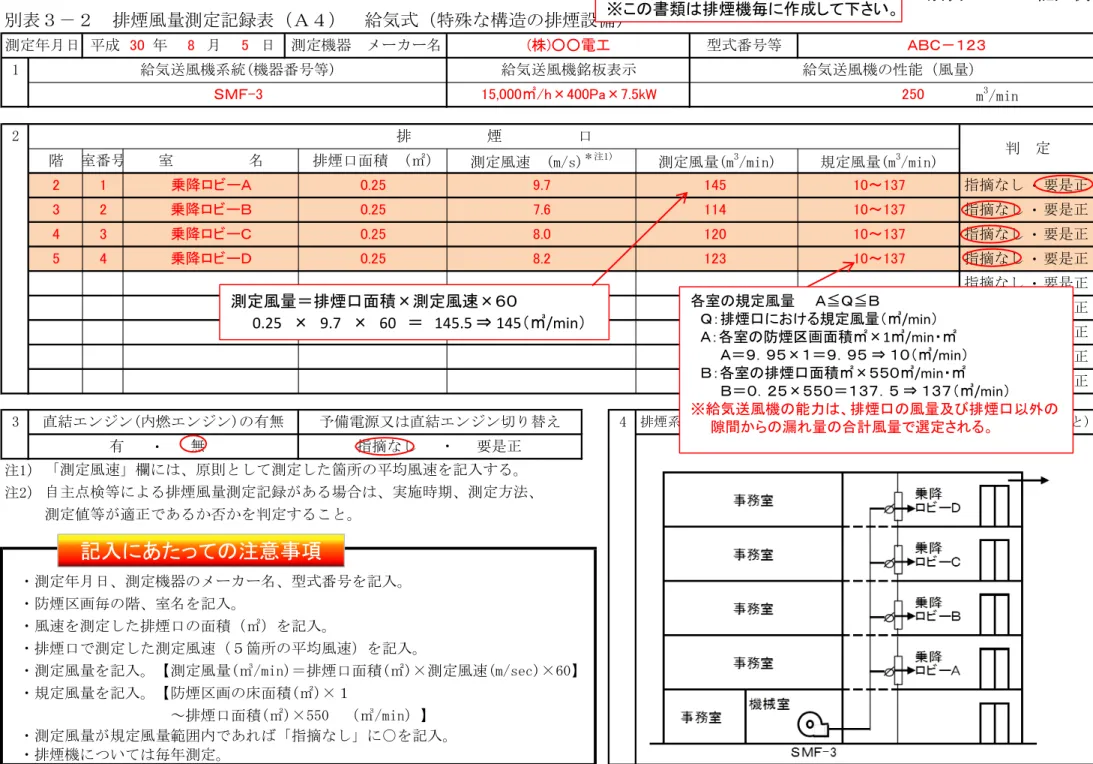
Task: Choose the circled 無 option in section 3
Action: tap(194, 444)
